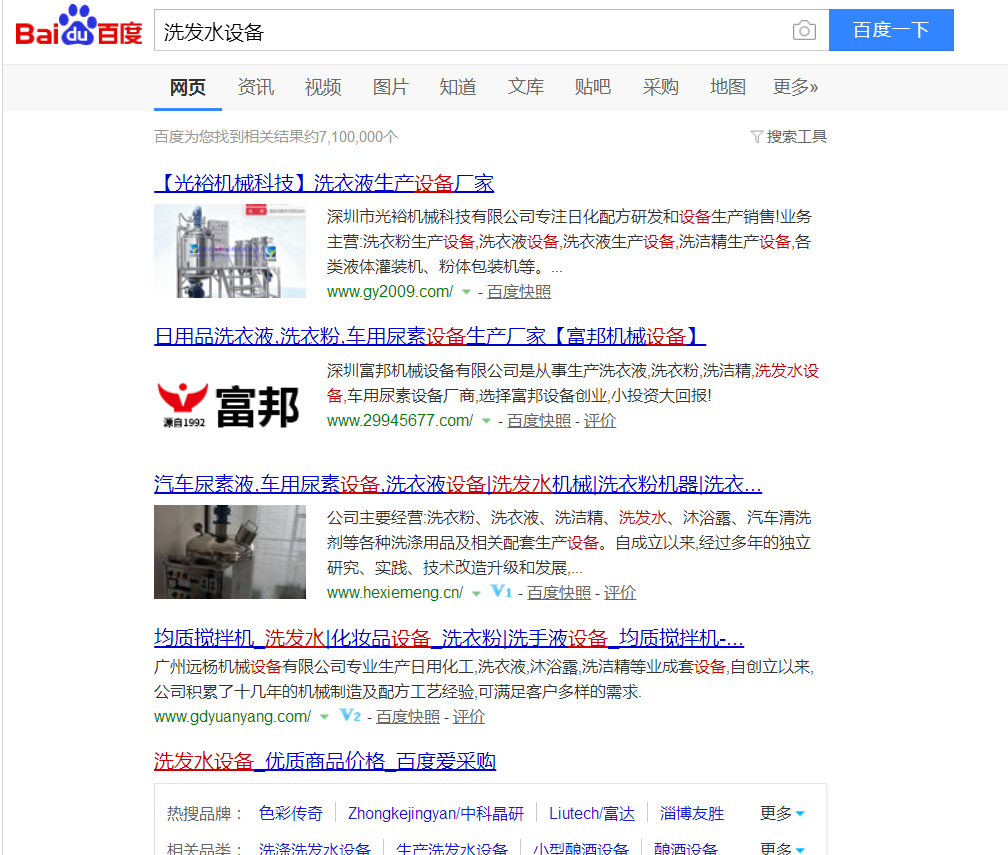Viewport: 1008px width, 855px height.
Task: Open camera image search icon
Action: tap(804, 30)
